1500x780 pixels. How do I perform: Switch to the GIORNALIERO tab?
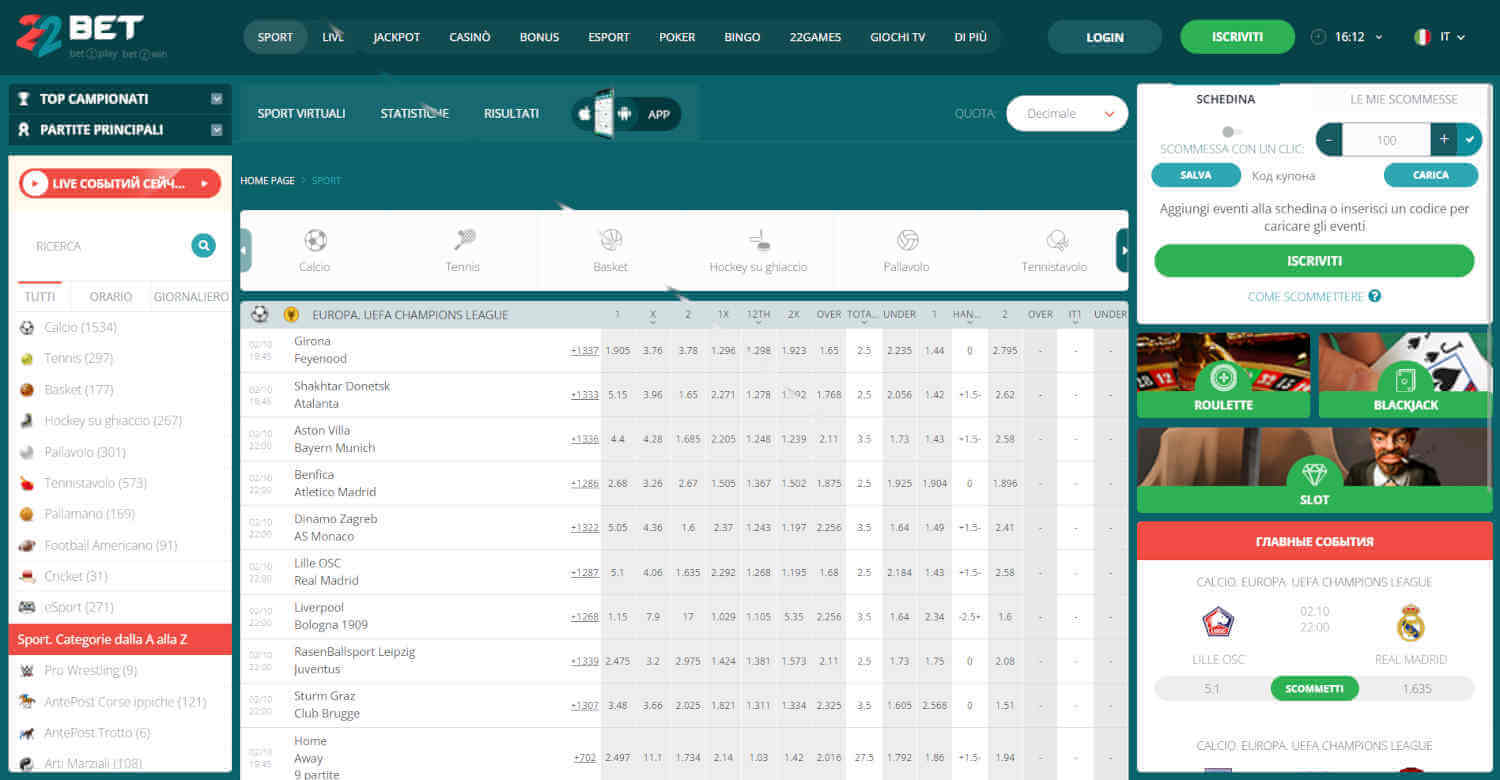191,297
